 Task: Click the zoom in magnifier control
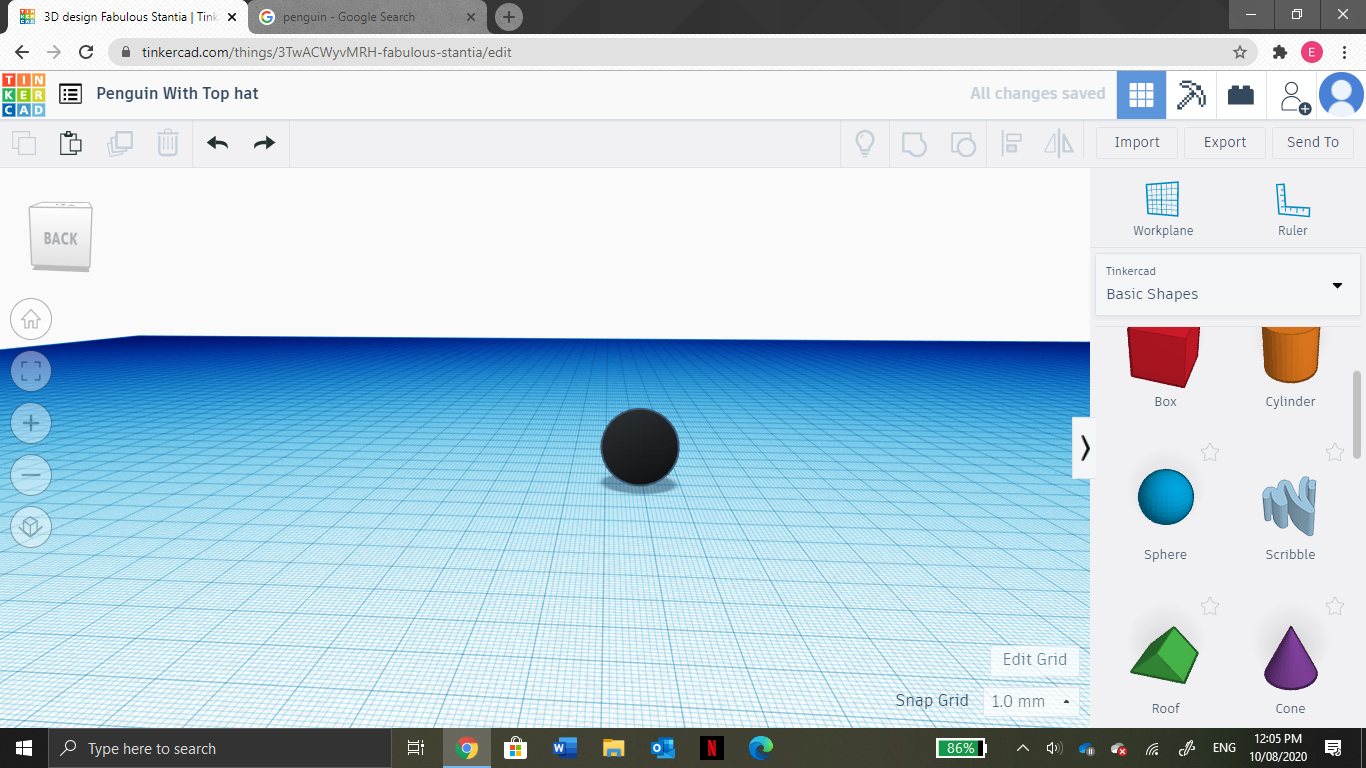(31, 423)
